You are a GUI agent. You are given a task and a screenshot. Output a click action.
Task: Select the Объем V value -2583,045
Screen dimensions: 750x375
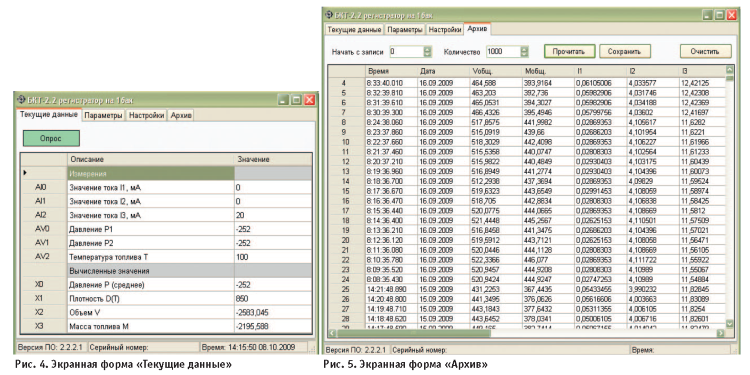[x=273, y=313]
